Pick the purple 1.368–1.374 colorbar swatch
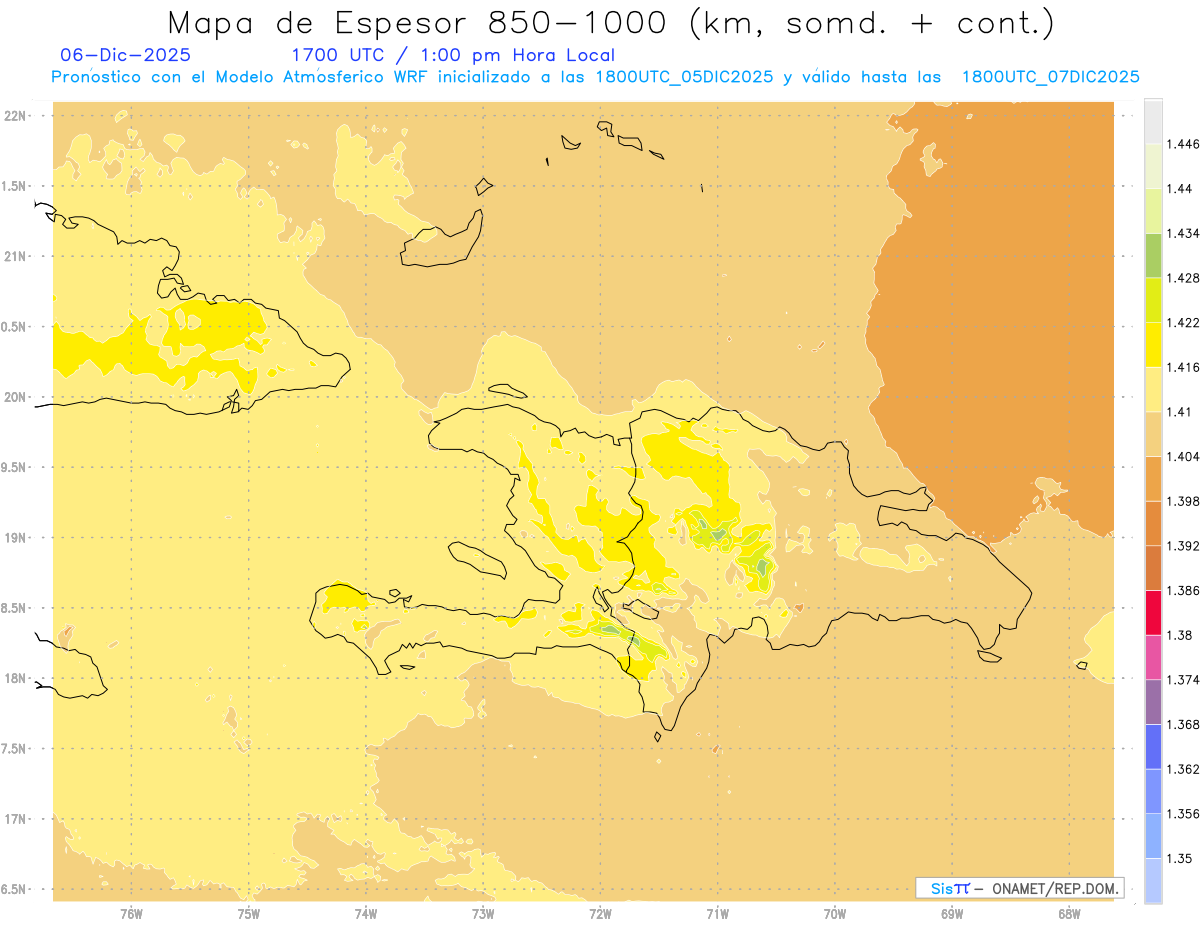The image size is (1200, 927). (1153, 702)
